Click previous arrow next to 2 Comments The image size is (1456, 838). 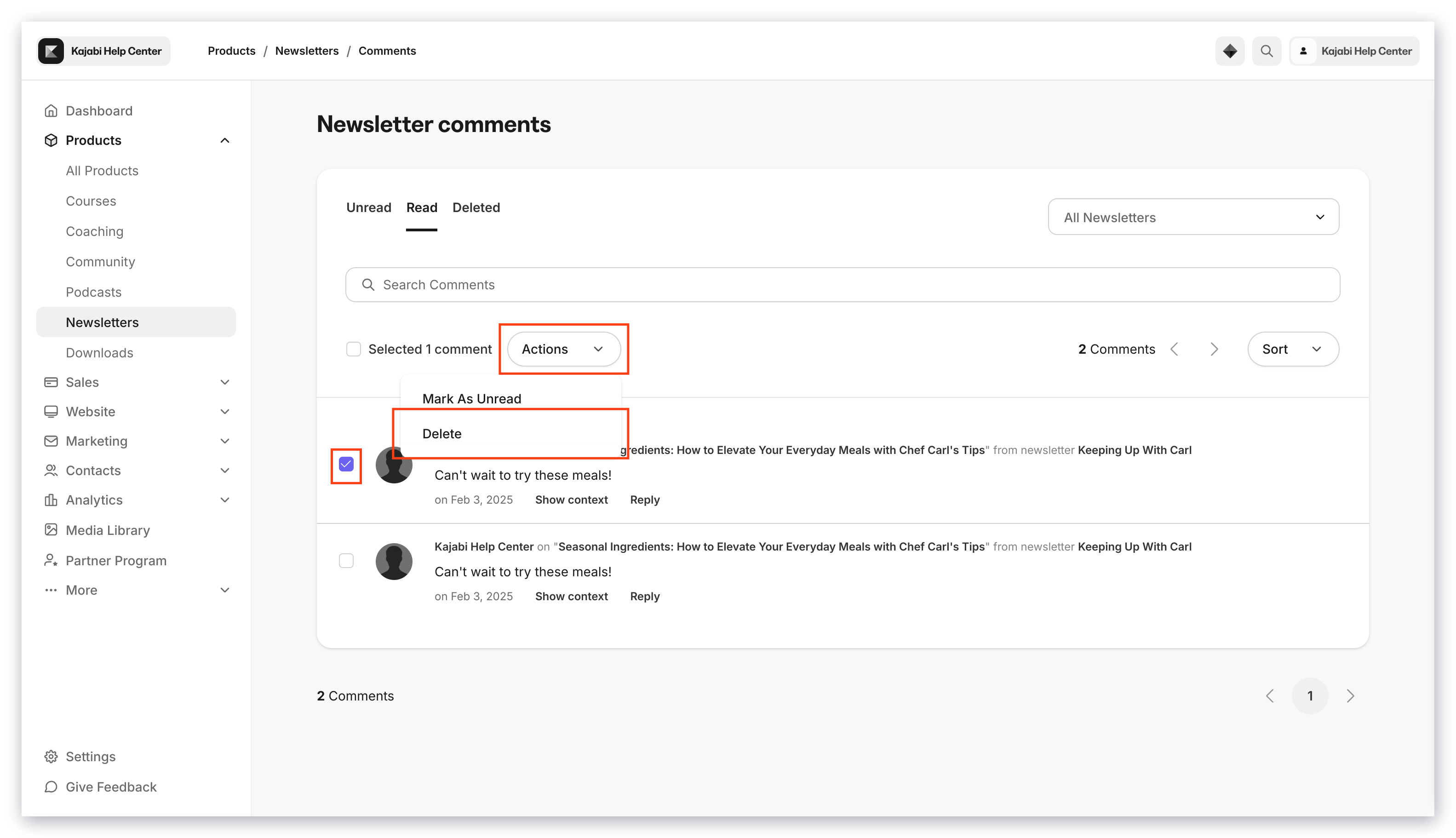(x=1174, y=349)
